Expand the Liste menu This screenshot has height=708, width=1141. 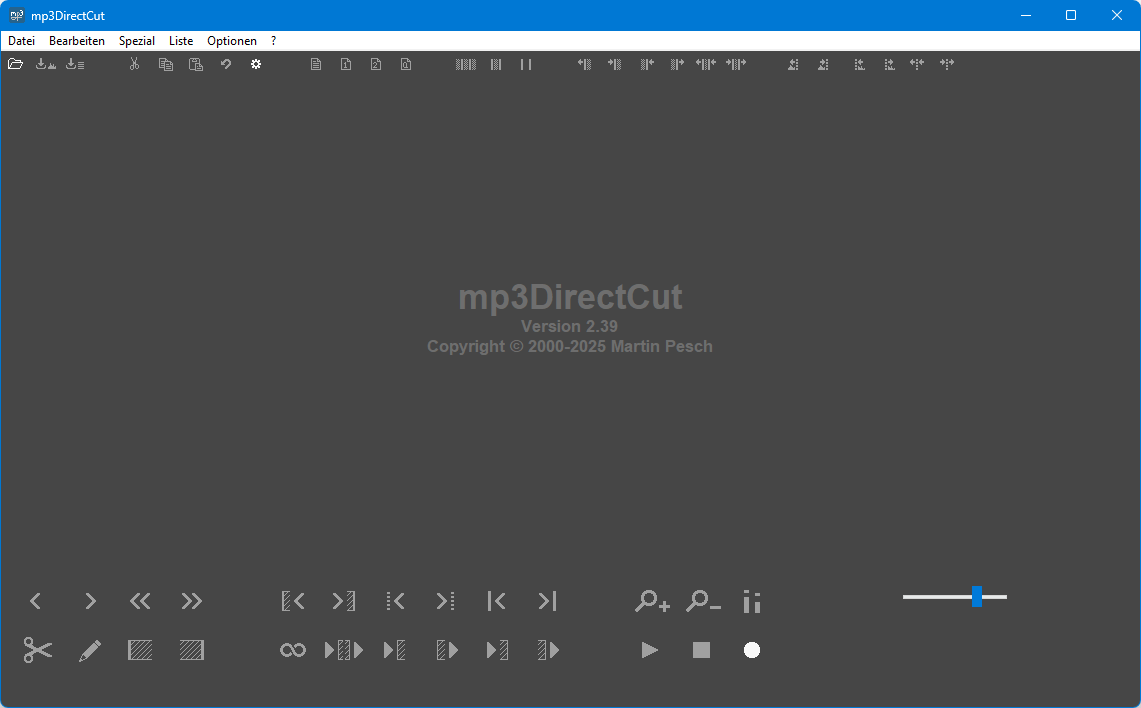tap(181, 41)
